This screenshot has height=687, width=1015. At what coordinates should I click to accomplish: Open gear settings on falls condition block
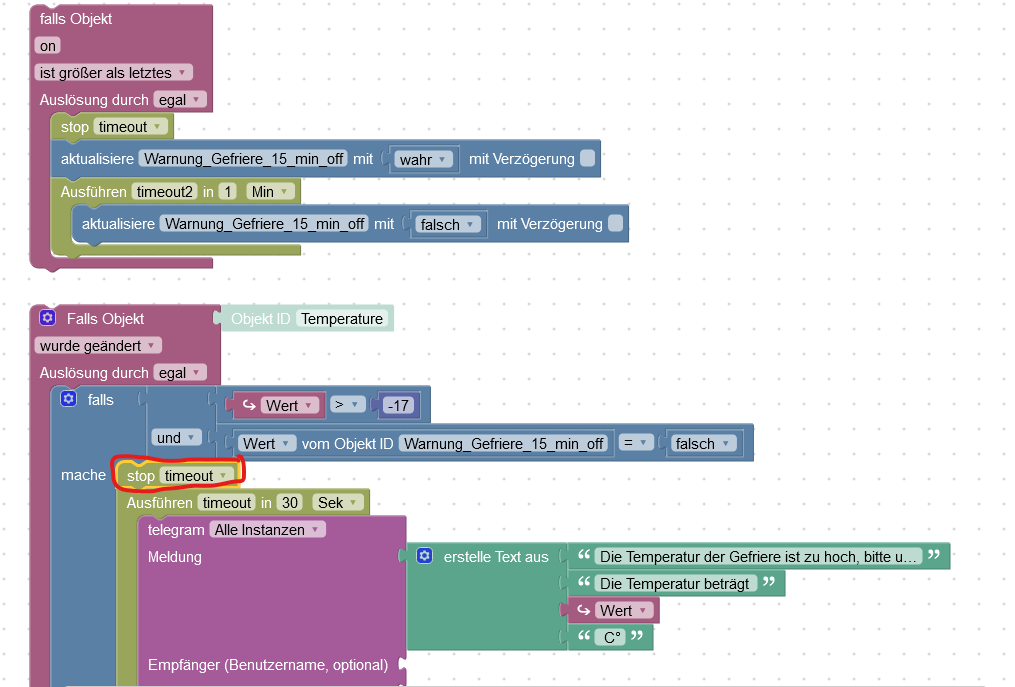69,399
